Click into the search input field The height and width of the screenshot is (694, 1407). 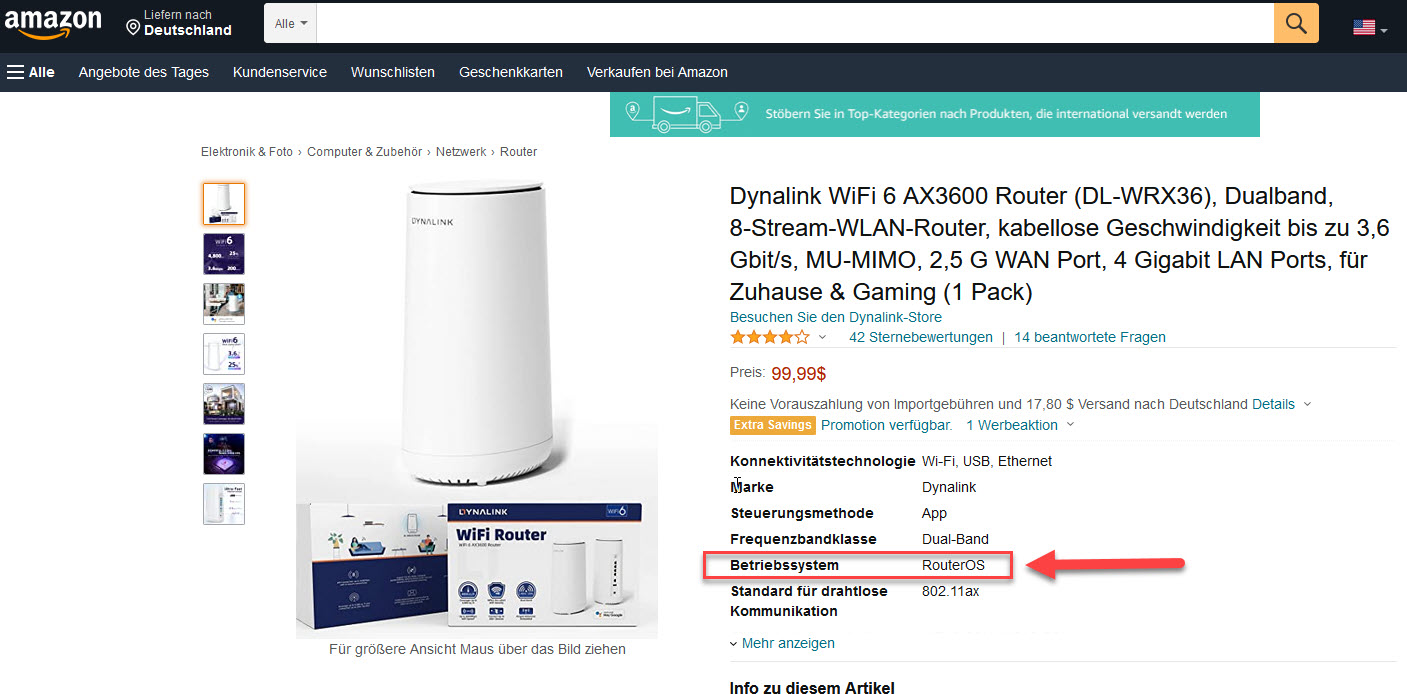pos(795,23)
